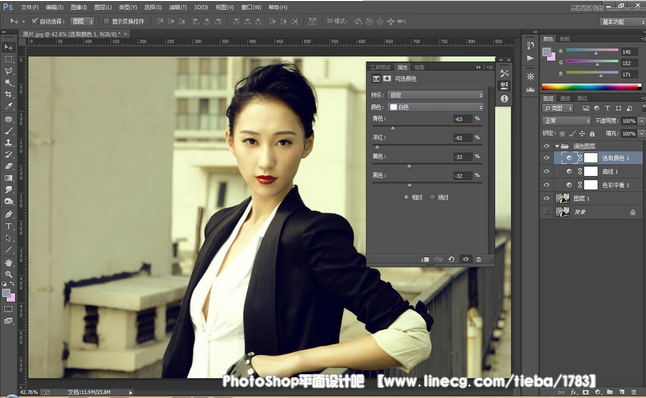
Task: Hide the 选取颜色 1 layer
Action: coord(547,158)
